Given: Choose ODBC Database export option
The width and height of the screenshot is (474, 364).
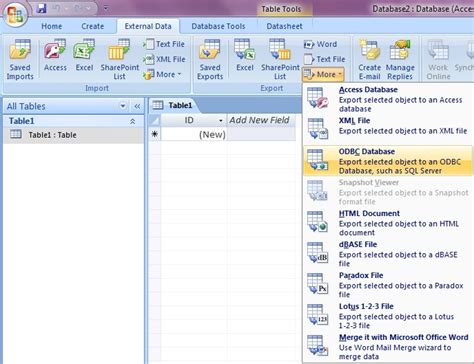Looking at the screenshot, I should (388, 161).
